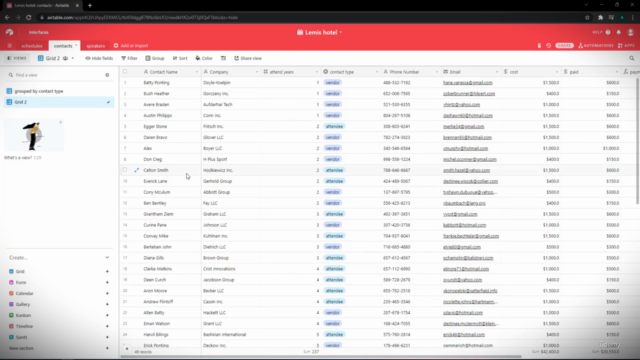Reload the page in browser
Screen dimensions: 640x360
[29, 18]
